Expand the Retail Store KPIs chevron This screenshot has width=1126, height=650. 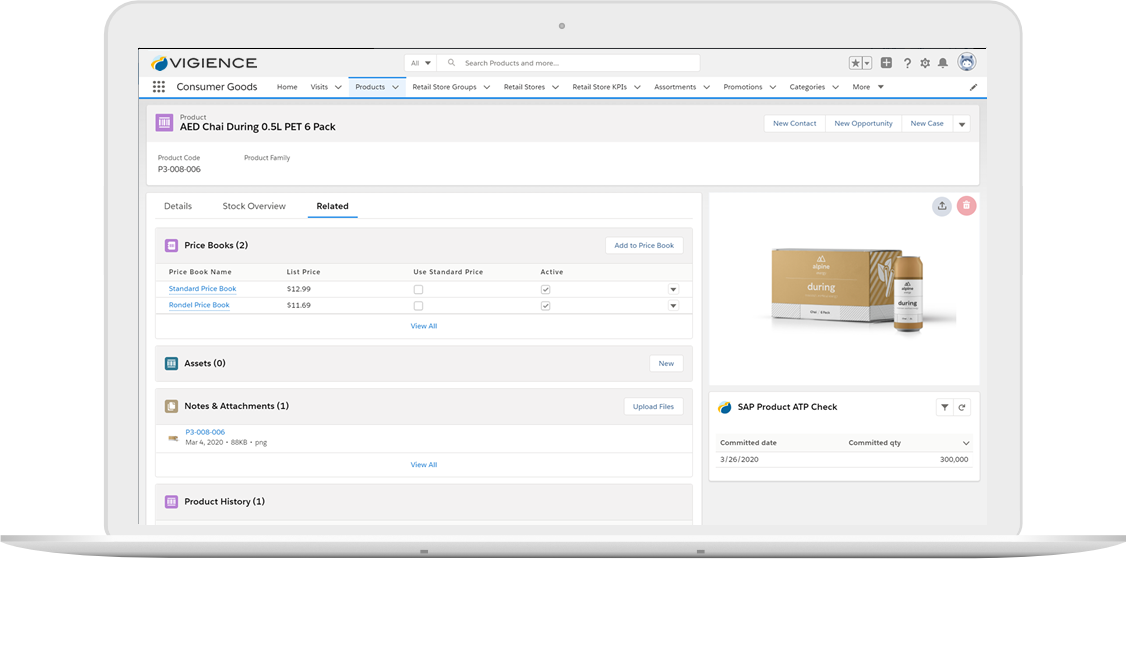point(637,88)
